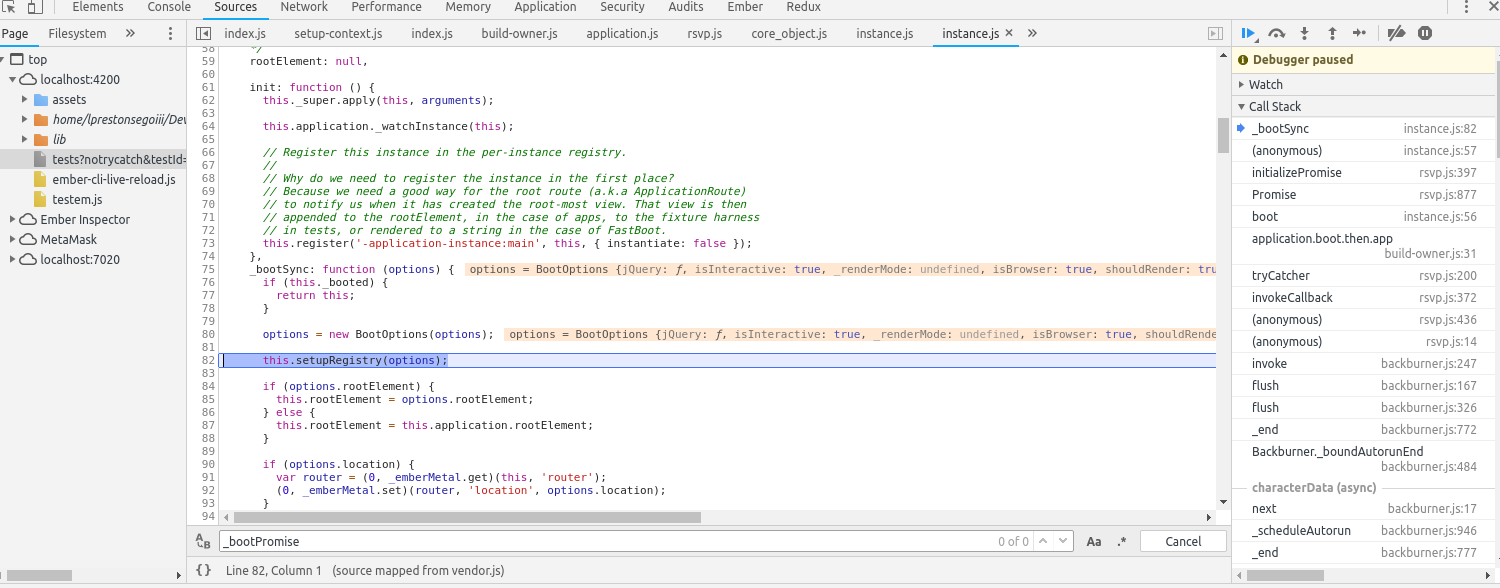Select initializePromise call stack frame

pyautogui.click(x=1364, y=173)
